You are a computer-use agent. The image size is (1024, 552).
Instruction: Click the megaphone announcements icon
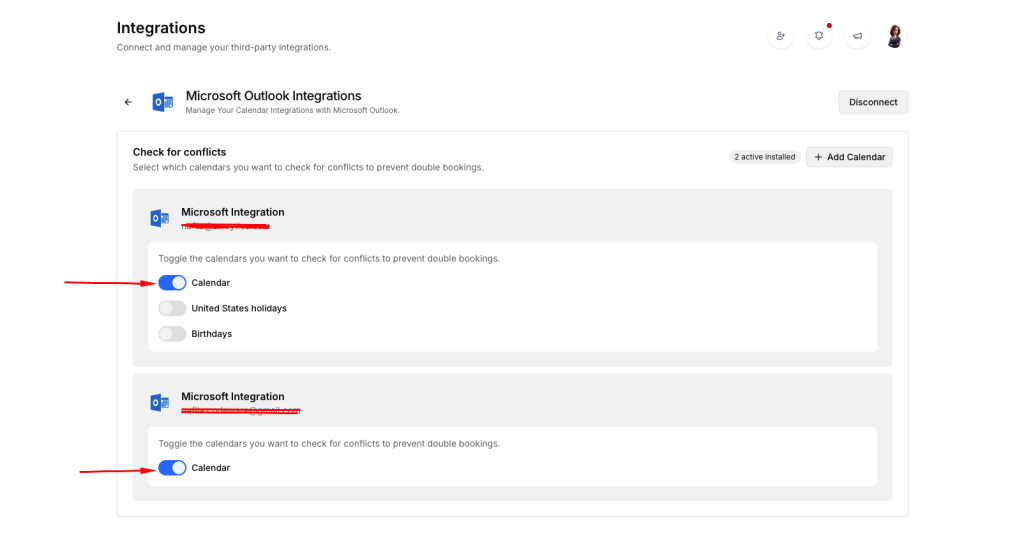click(857, 36)
